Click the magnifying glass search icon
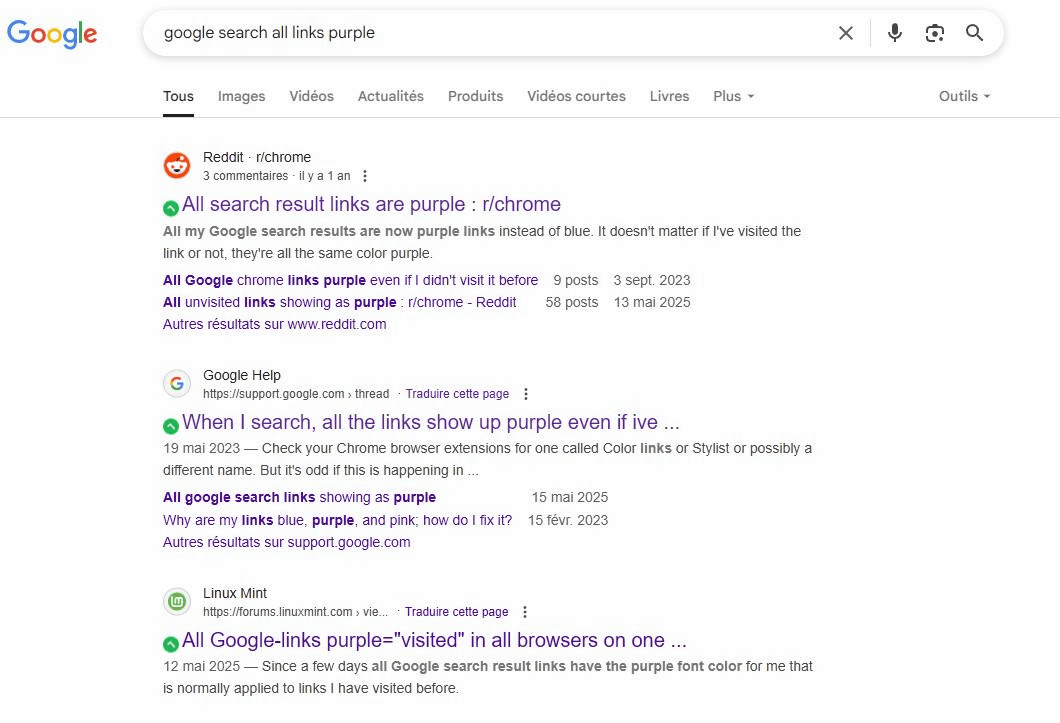The height and width of the screenshot is (723, 1060). (x=974, y=32)
